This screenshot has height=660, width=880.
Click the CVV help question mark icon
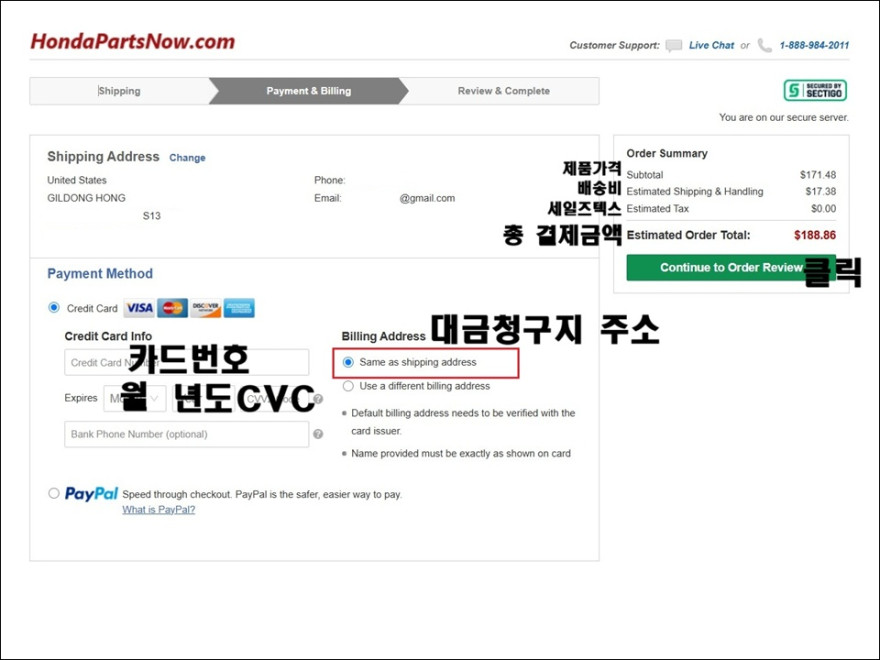click(x=318, y=399)
